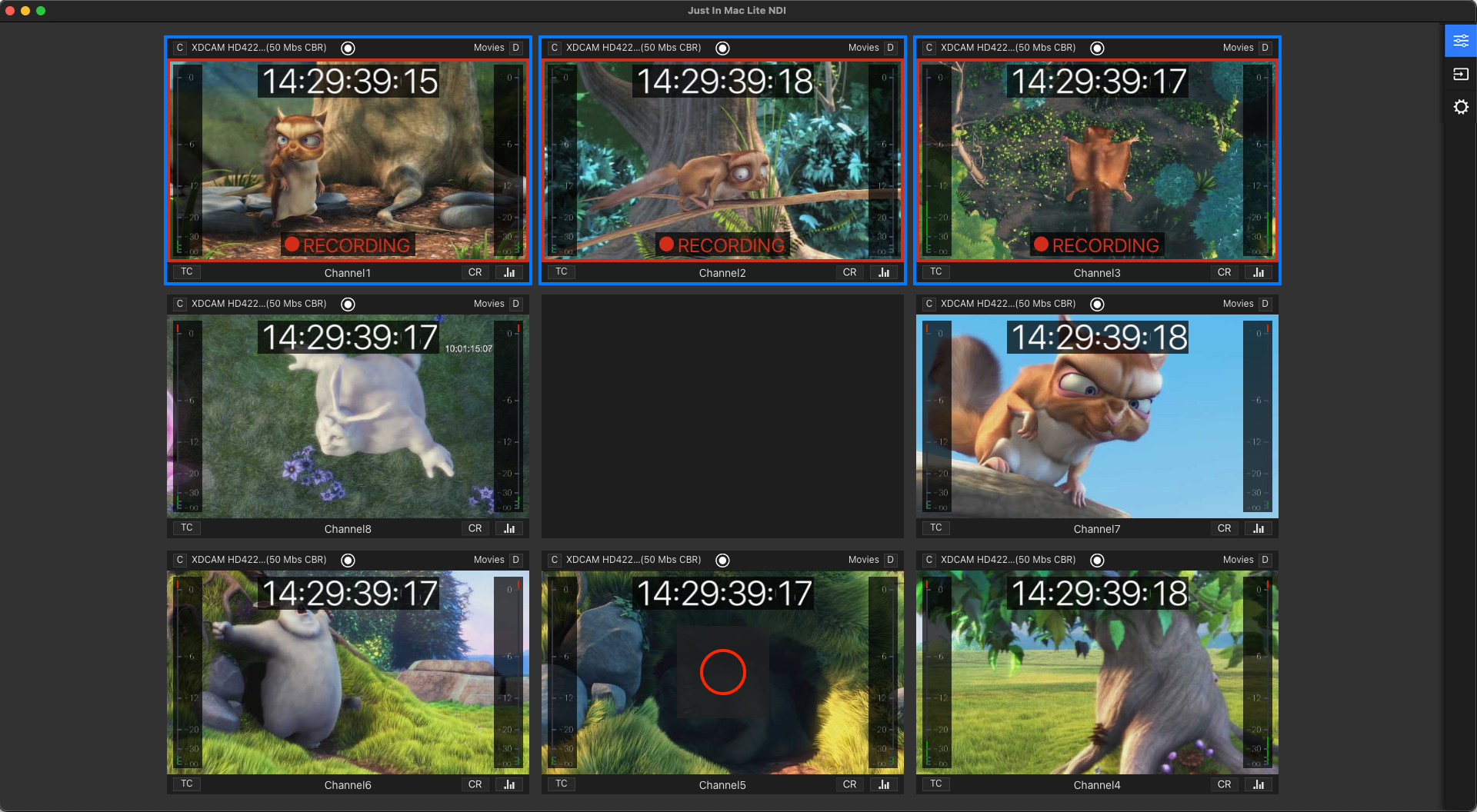Image resolution: width=1477 pixels, height=812 pixels.
Task: Click the Channel8 name label
Action: (x=348, y=529)
